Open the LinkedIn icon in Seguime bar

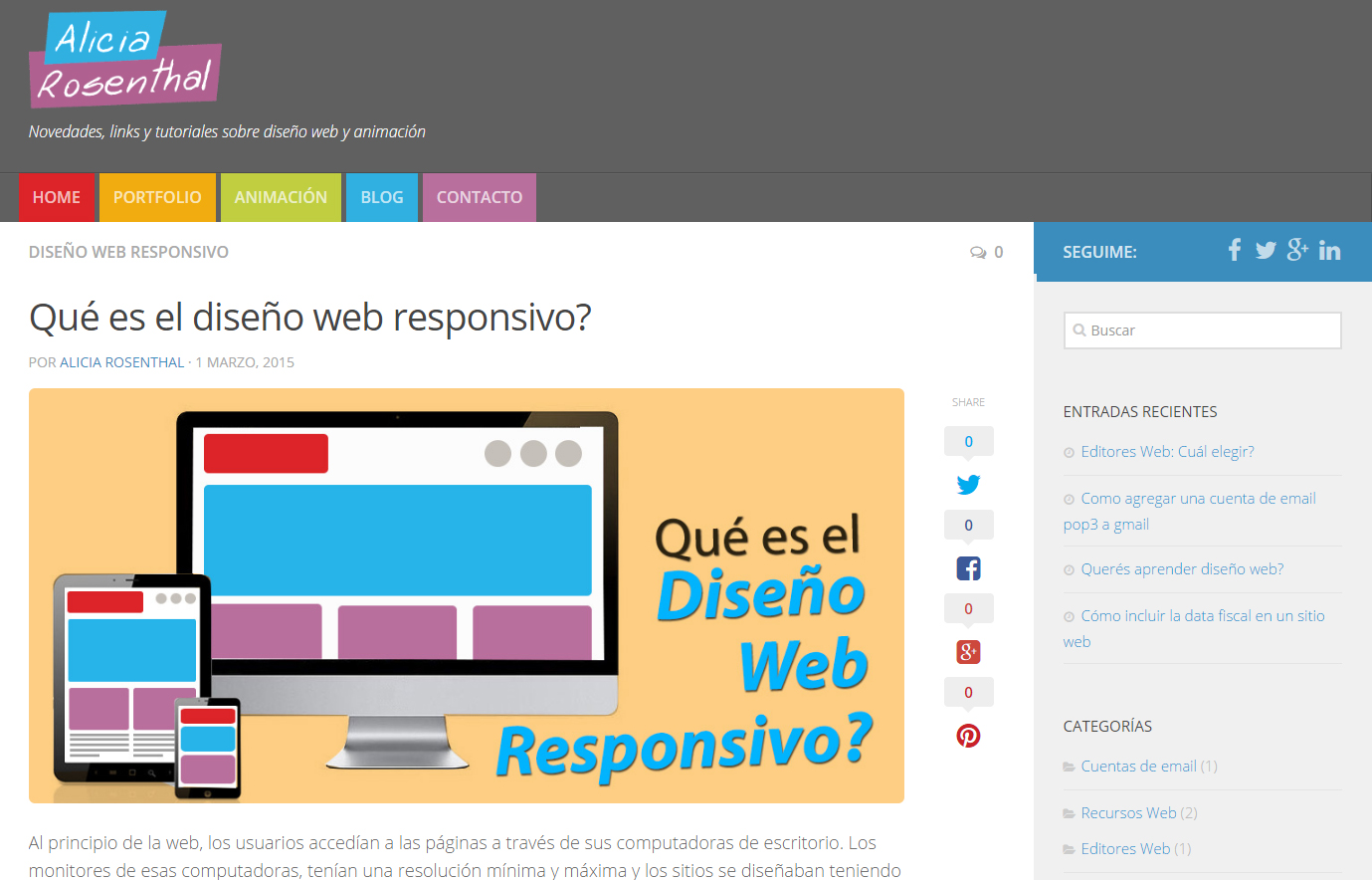coord(1329,251)
